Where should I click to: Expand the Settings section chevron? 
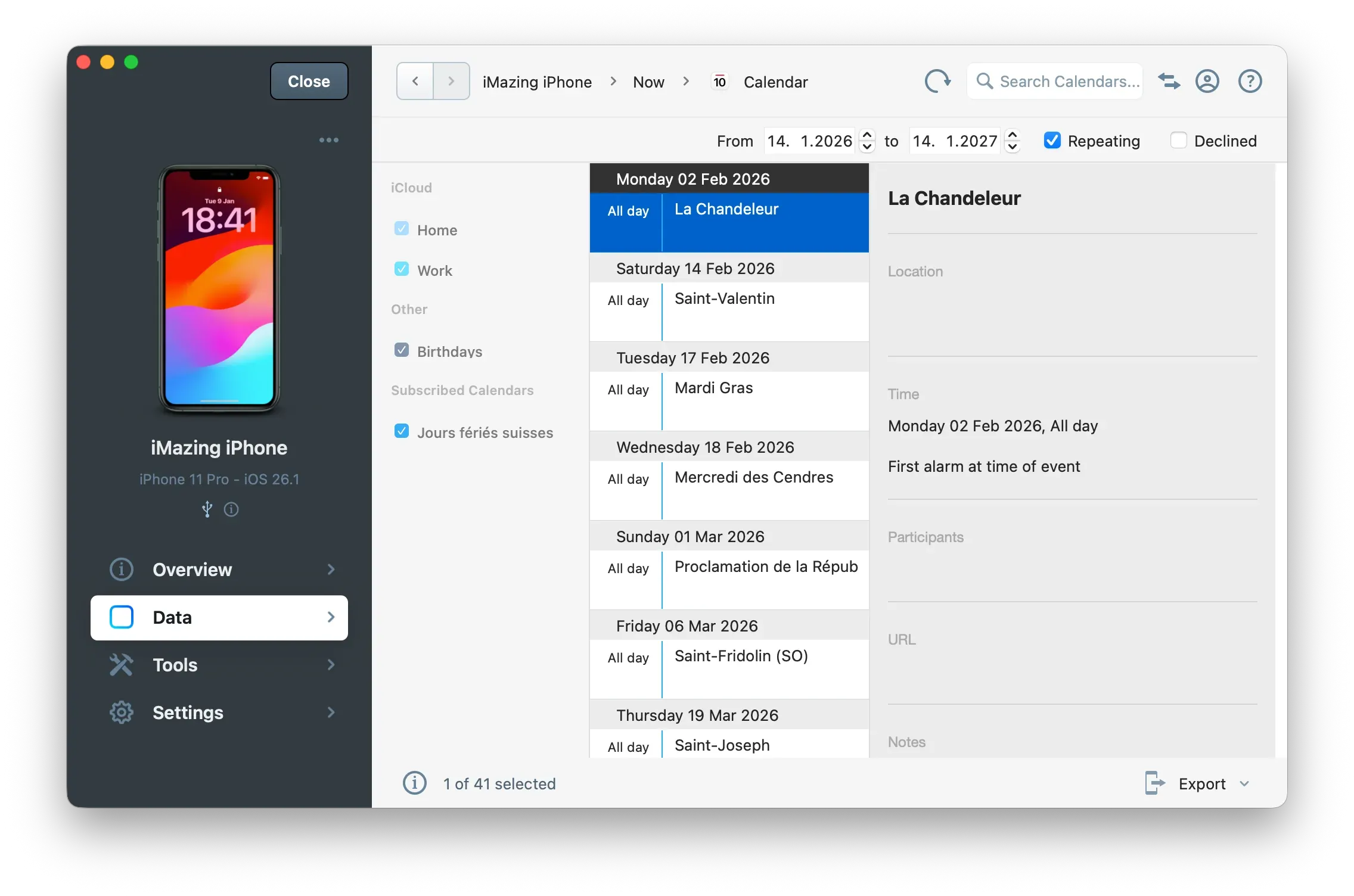[331, 713]
